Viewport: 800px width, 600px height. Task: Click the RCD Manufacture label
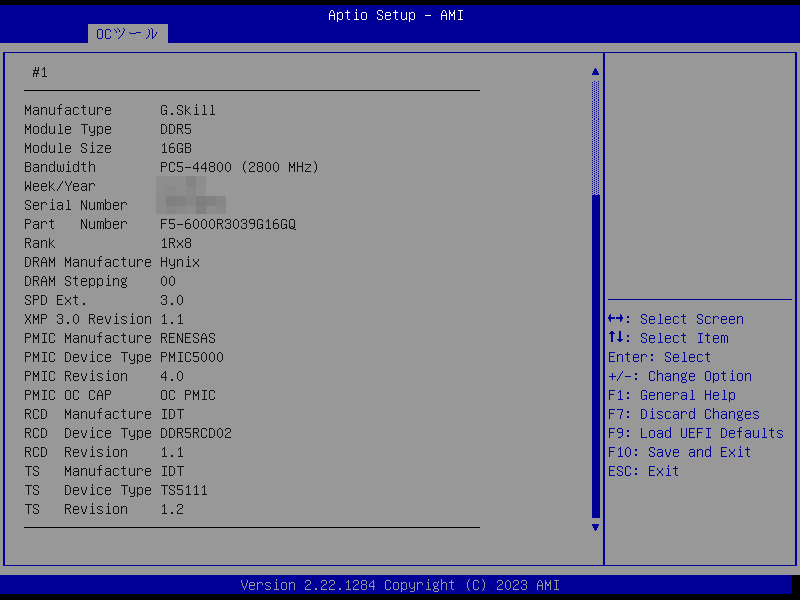tap(88, 414)
